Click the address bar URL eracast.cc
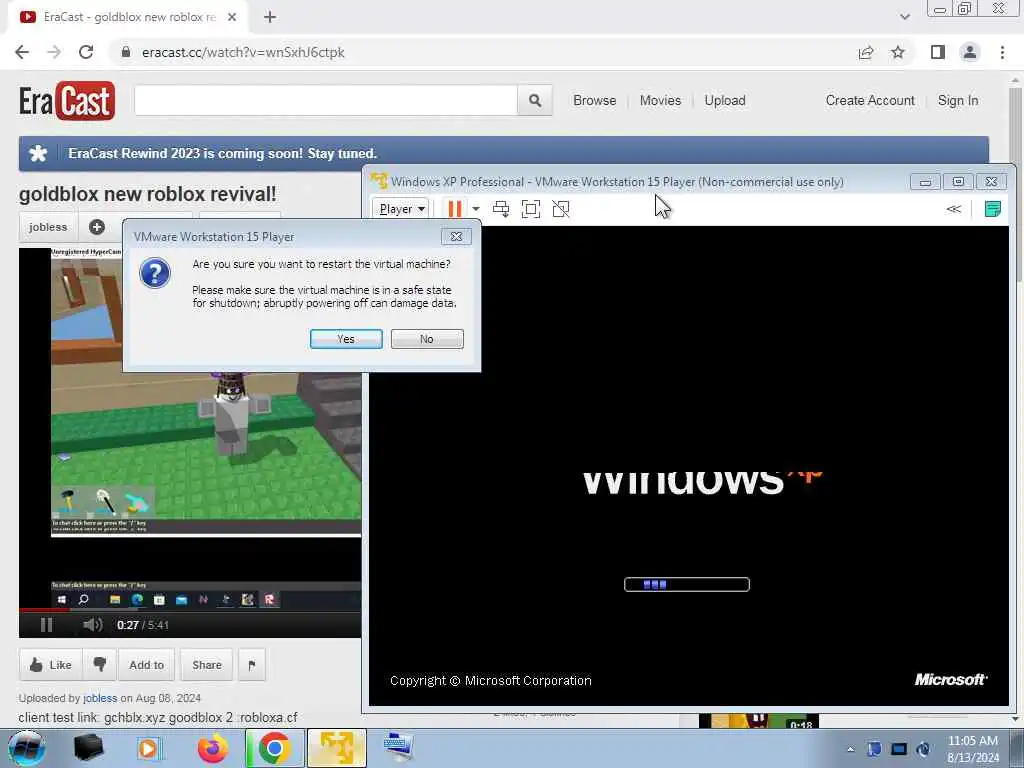The width and height of the screenshot is (1024, 768). point(243,52)
